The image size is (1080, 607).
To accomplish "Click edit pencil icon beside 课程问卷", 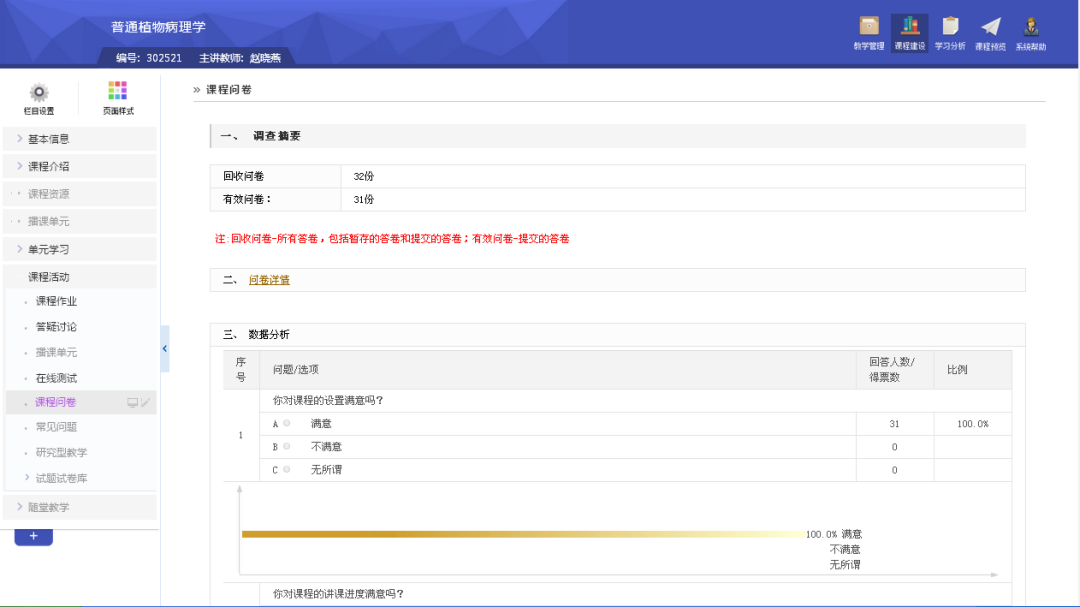I will [146, 403].
